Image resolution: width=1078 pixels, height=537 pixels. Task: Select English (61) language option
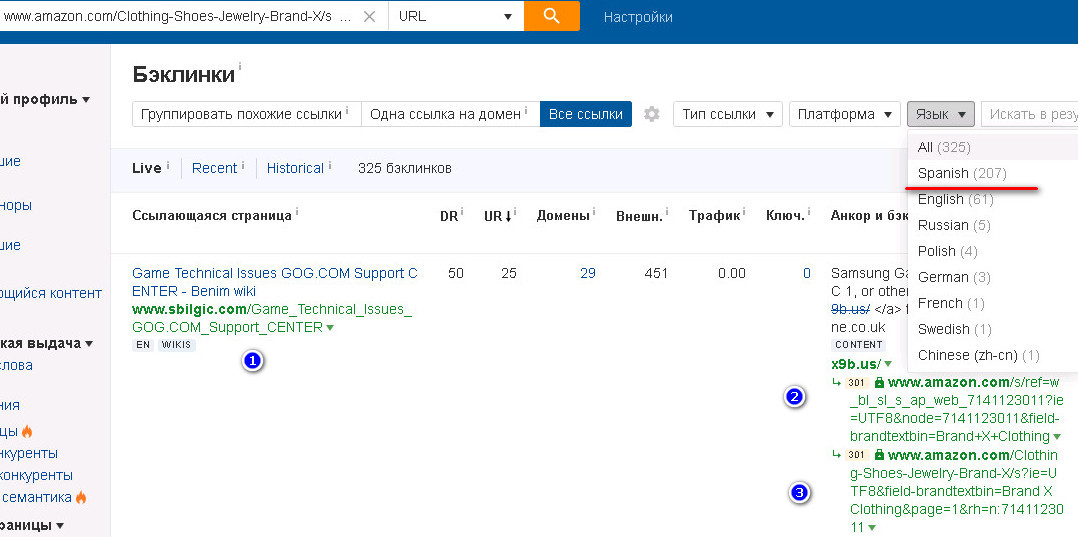993,199
